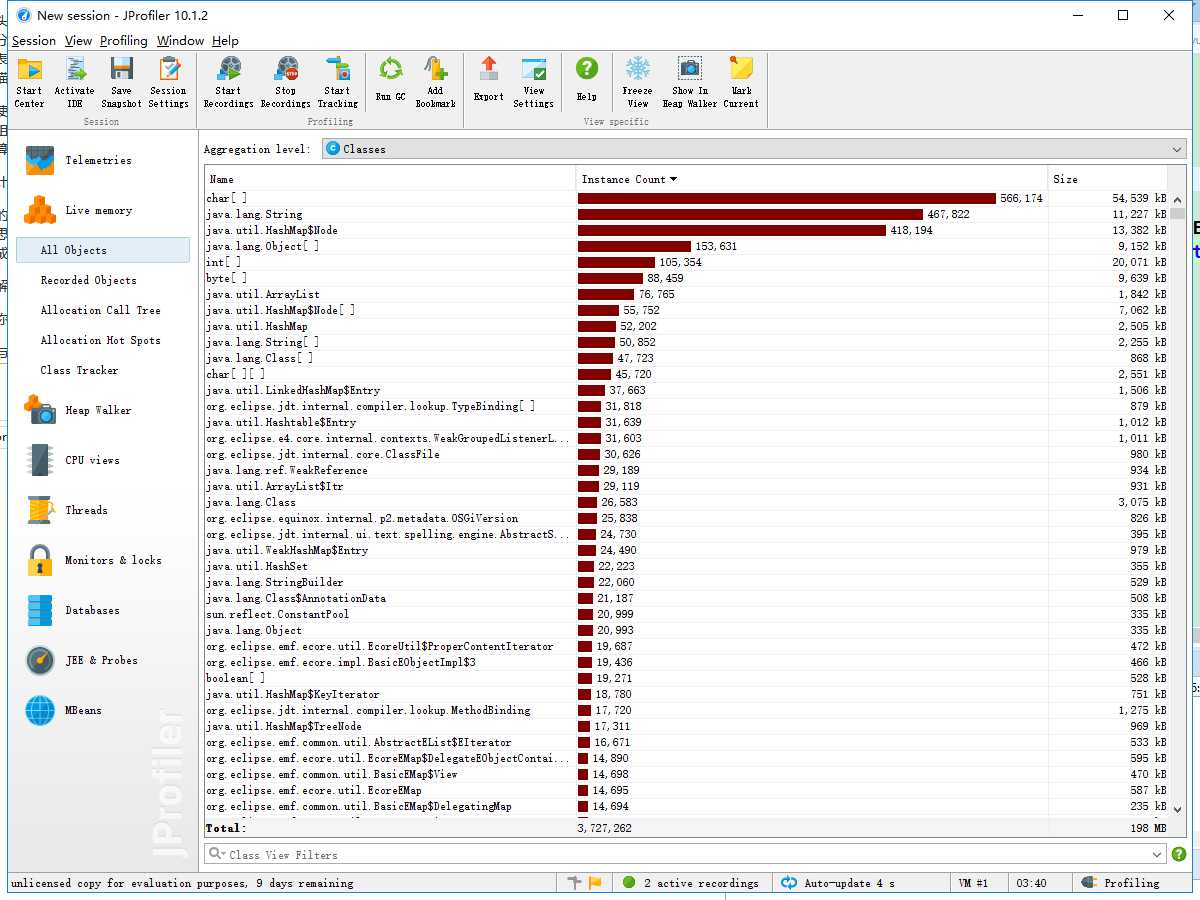Select the All Objects view
The image size is (1200, 900).
pos(103,250)
